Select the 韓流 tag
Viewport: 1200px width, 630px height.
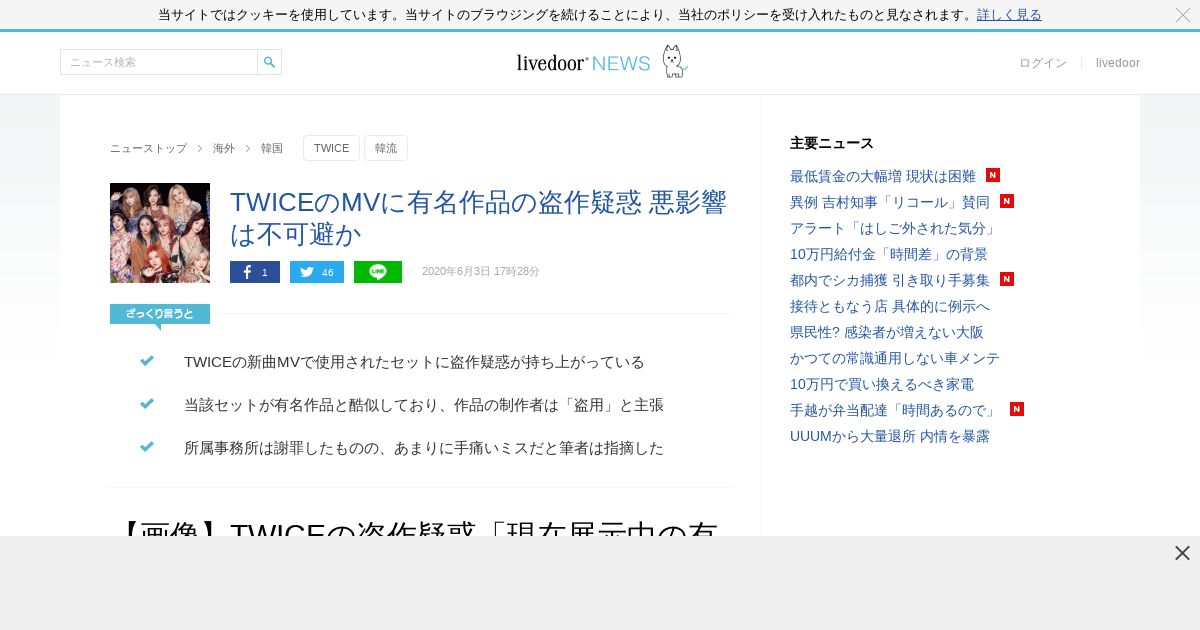point(386,148)
